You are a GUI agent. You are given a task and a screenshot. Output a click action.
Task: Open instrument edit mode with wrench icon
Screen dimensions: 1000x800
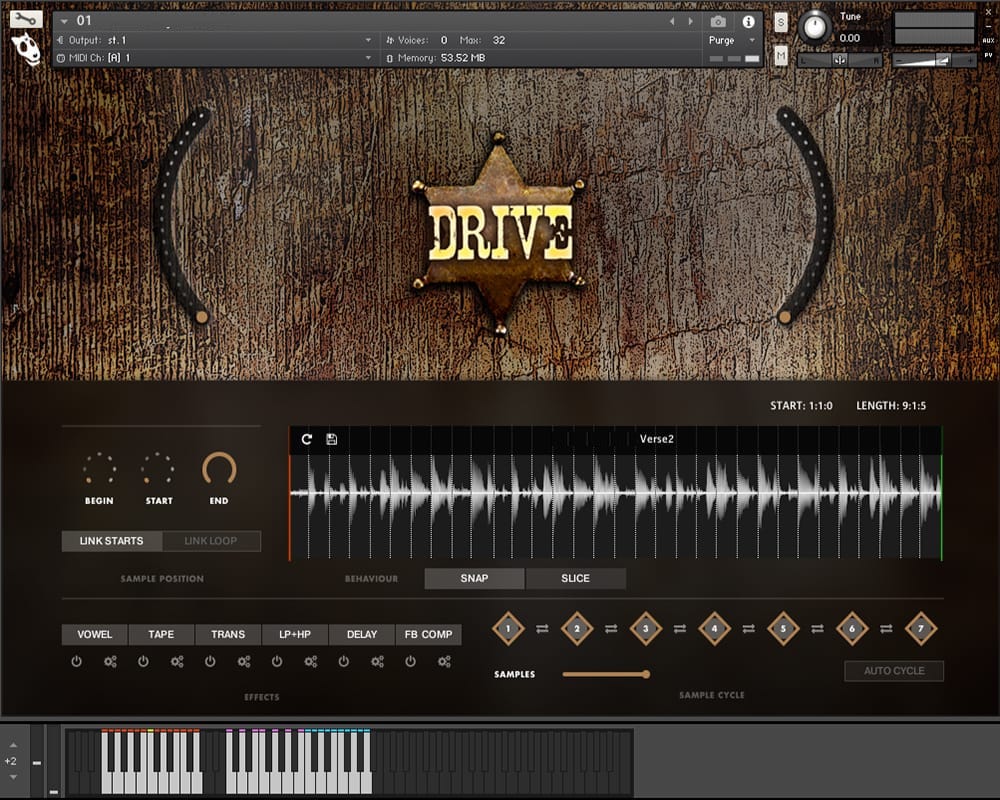click(x=25, y=18)
